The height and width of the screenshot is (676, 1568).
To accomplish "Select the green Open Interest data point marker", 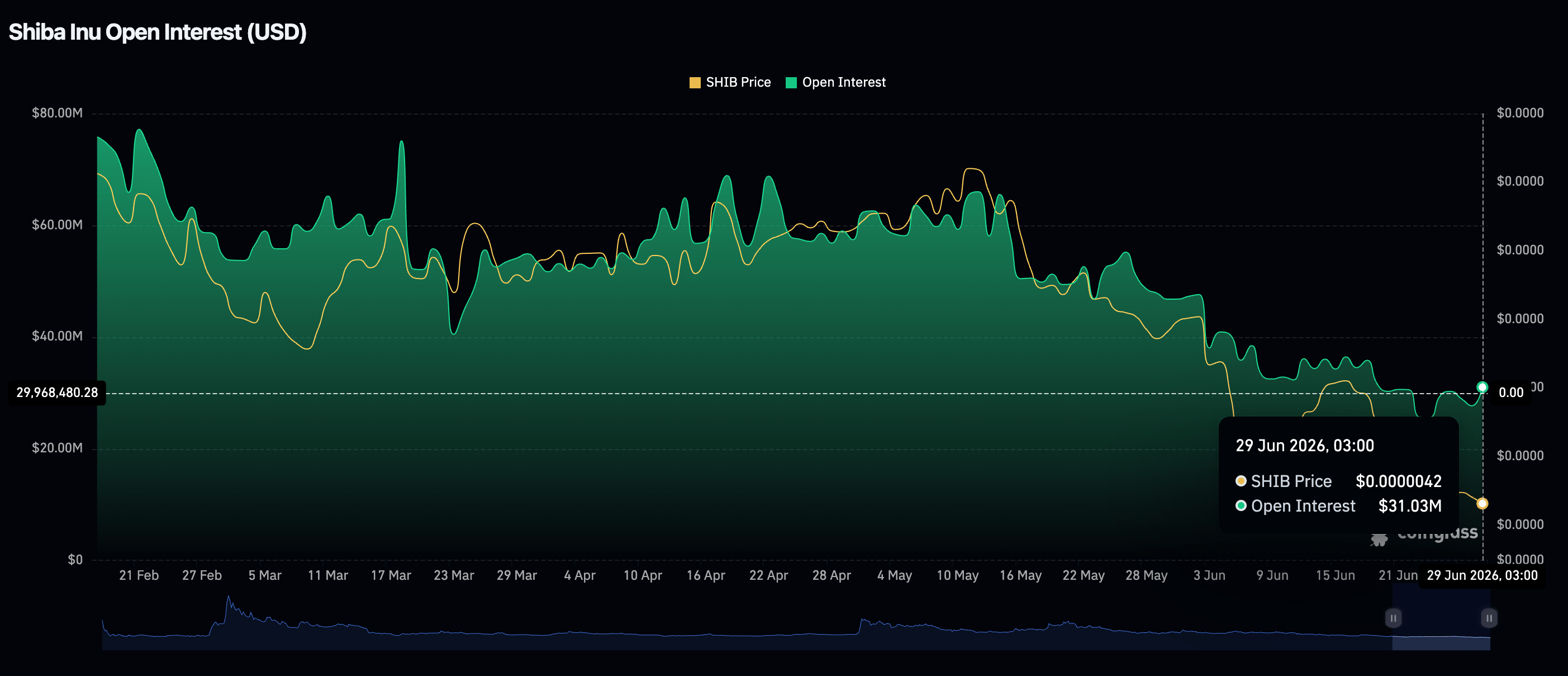I will point(1482,387).
